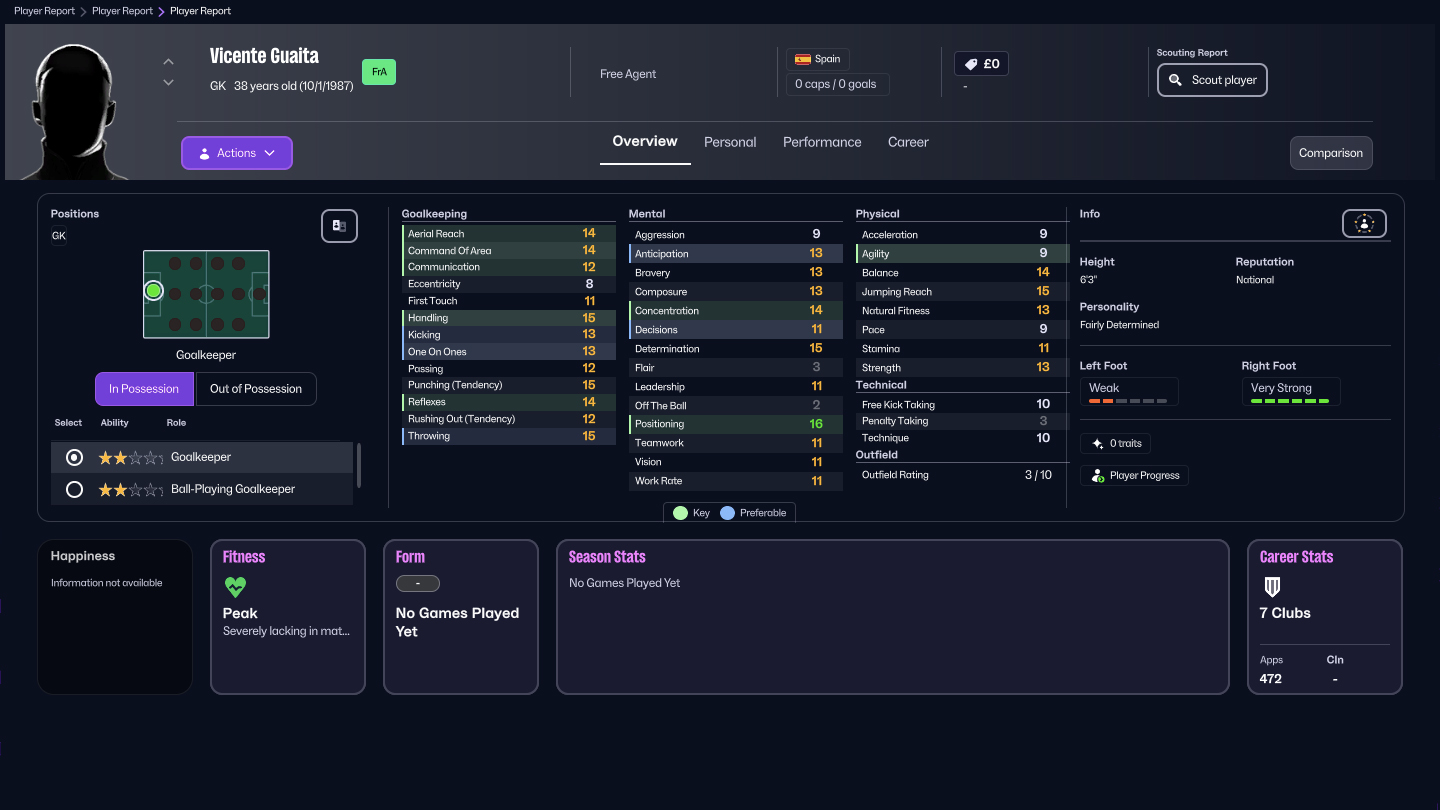The height and width of the screenshot is (810, 1440).
Task: Click the 472 Apps career value
Action: [1271, 679]
